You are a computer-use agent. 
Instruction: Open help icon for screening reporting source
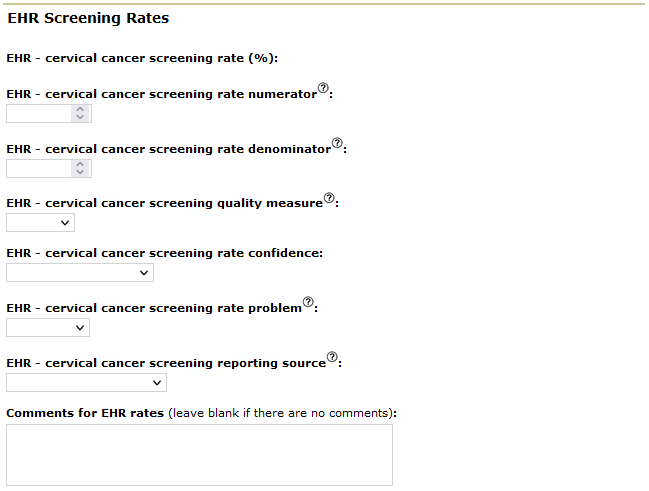pos(333,357)
